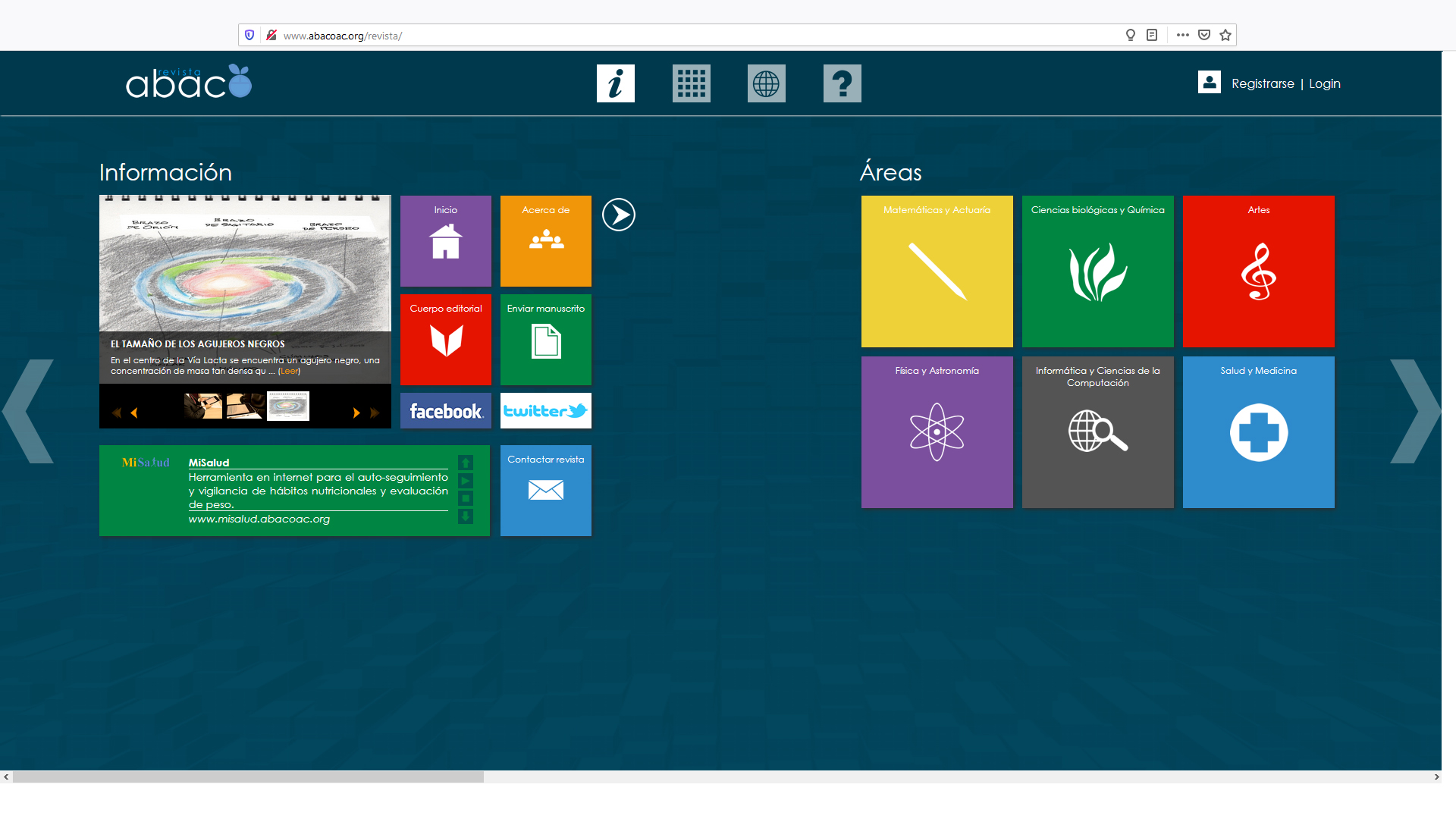Open the question mark help icon
1456x819 pixels.
click(x=842, y=83)
